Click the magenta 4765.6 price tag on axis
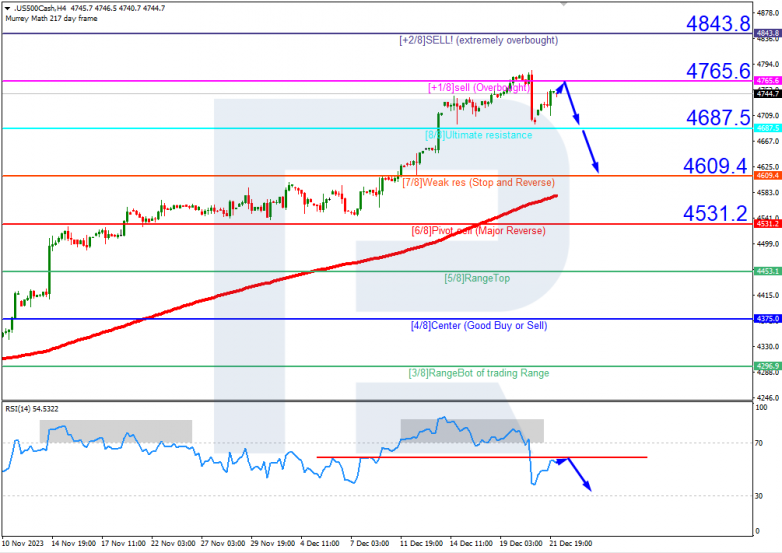The image size is (782, 553). [768, 80]
